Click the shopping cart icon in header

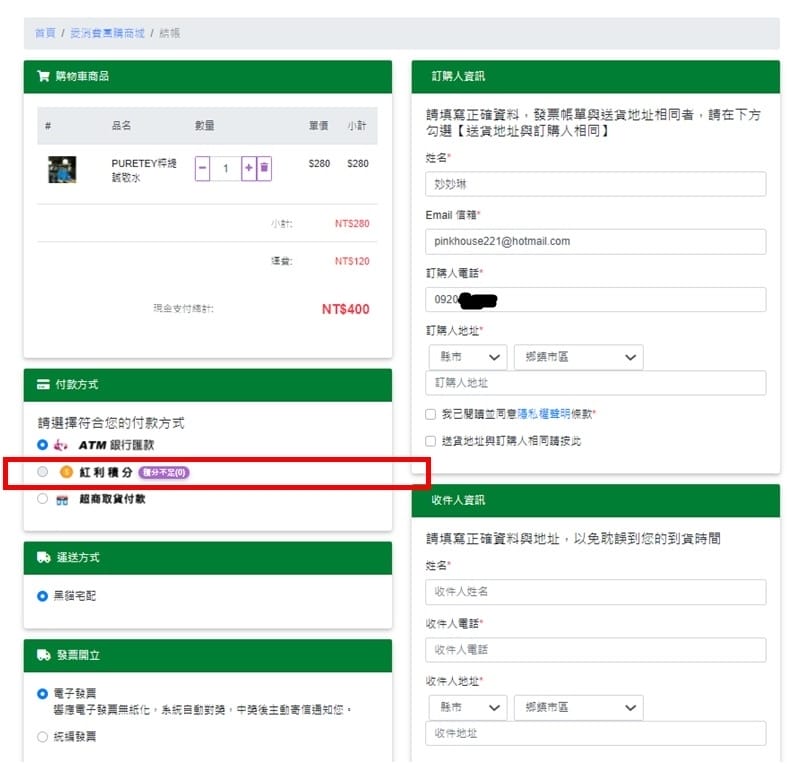pyautogui.click(x=43, y=76)
